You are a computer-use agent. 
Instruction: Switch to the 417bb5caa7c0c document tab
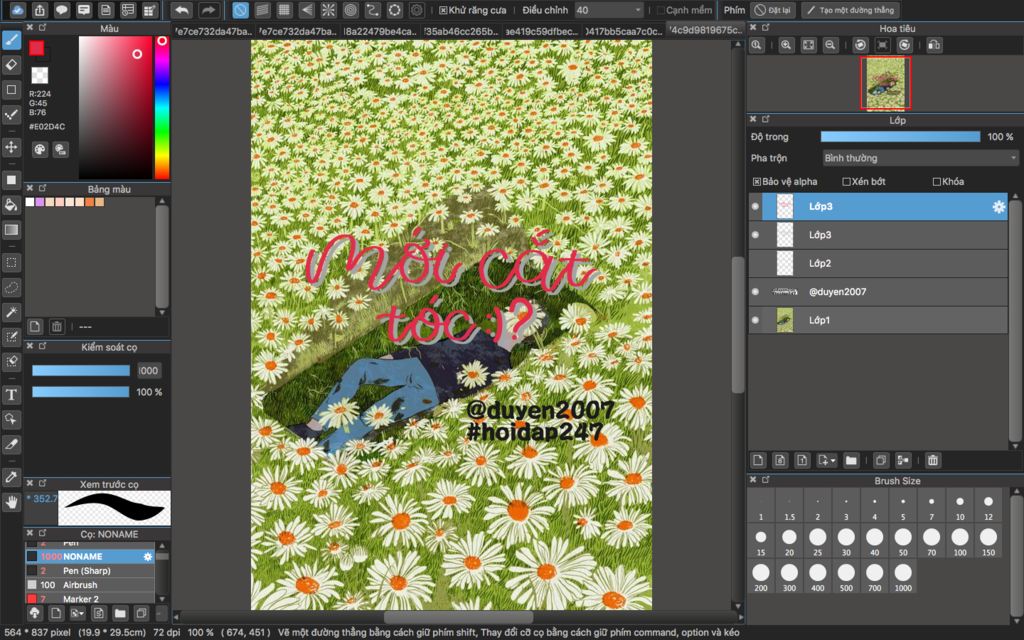coord(624,31)
